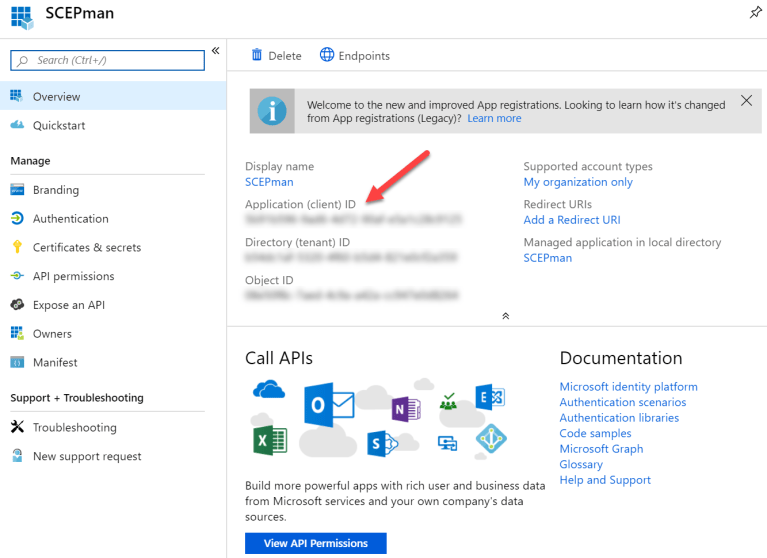
Task: Open the SCEPman display name link
Action: click(269, 182)
